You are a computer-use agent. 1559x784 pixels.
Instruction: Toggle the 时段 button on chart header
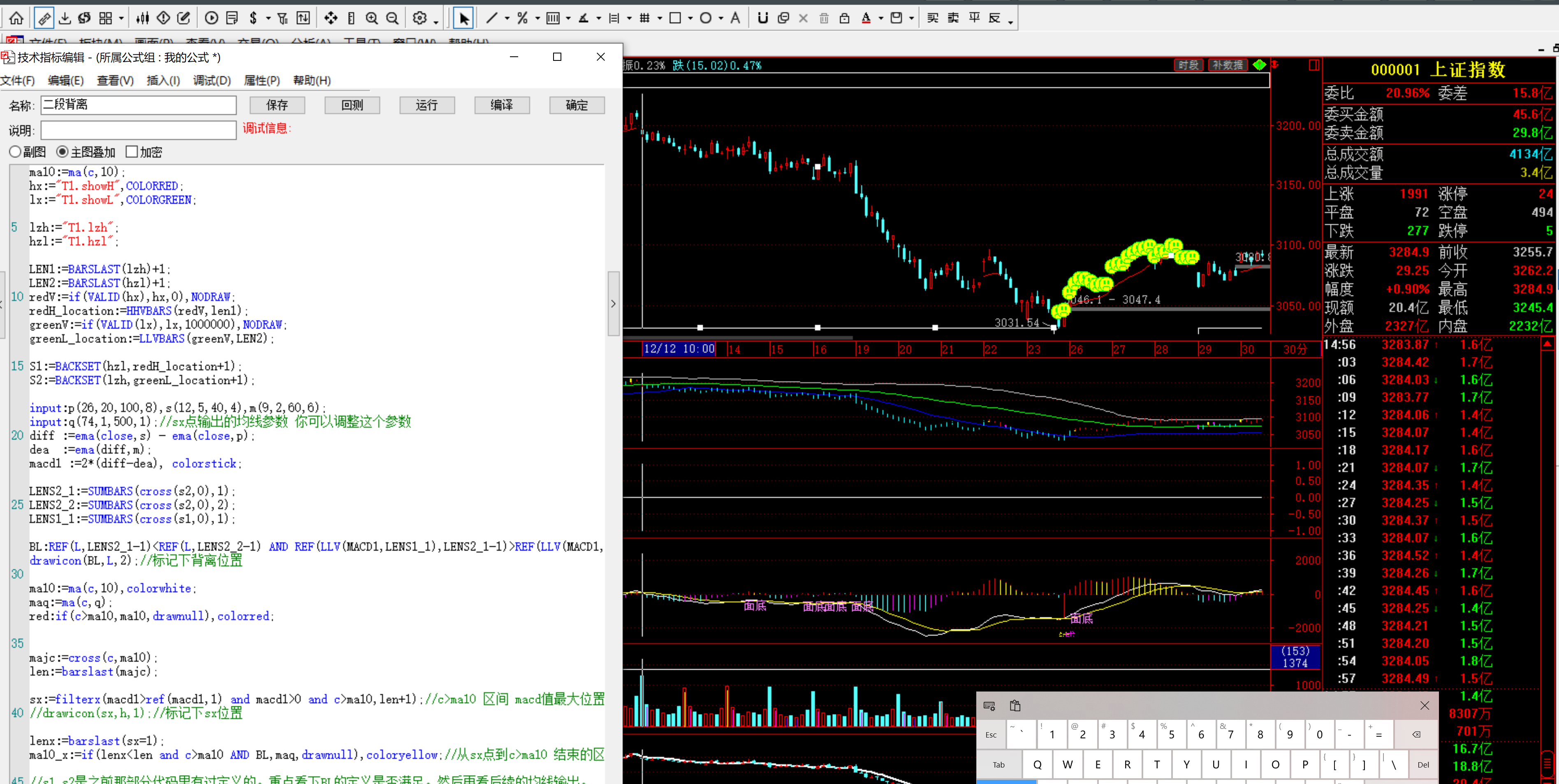(1188, 65)
